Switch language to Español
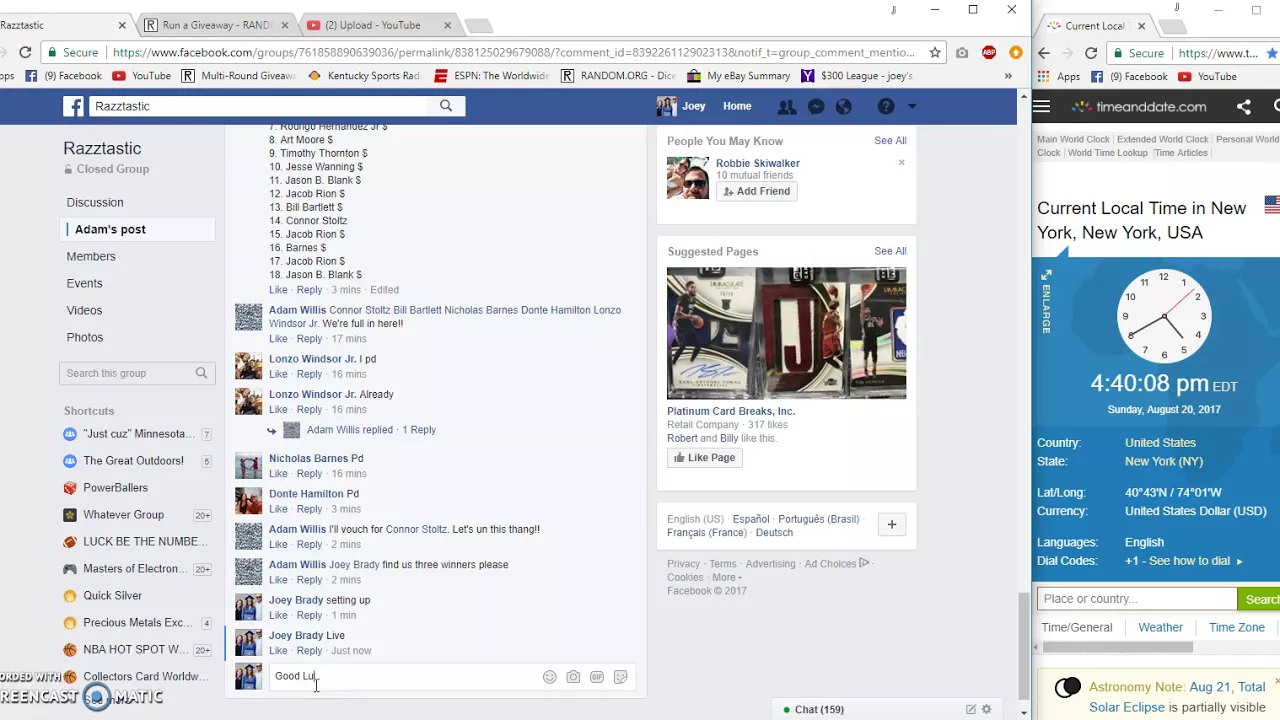 [751, 519]
